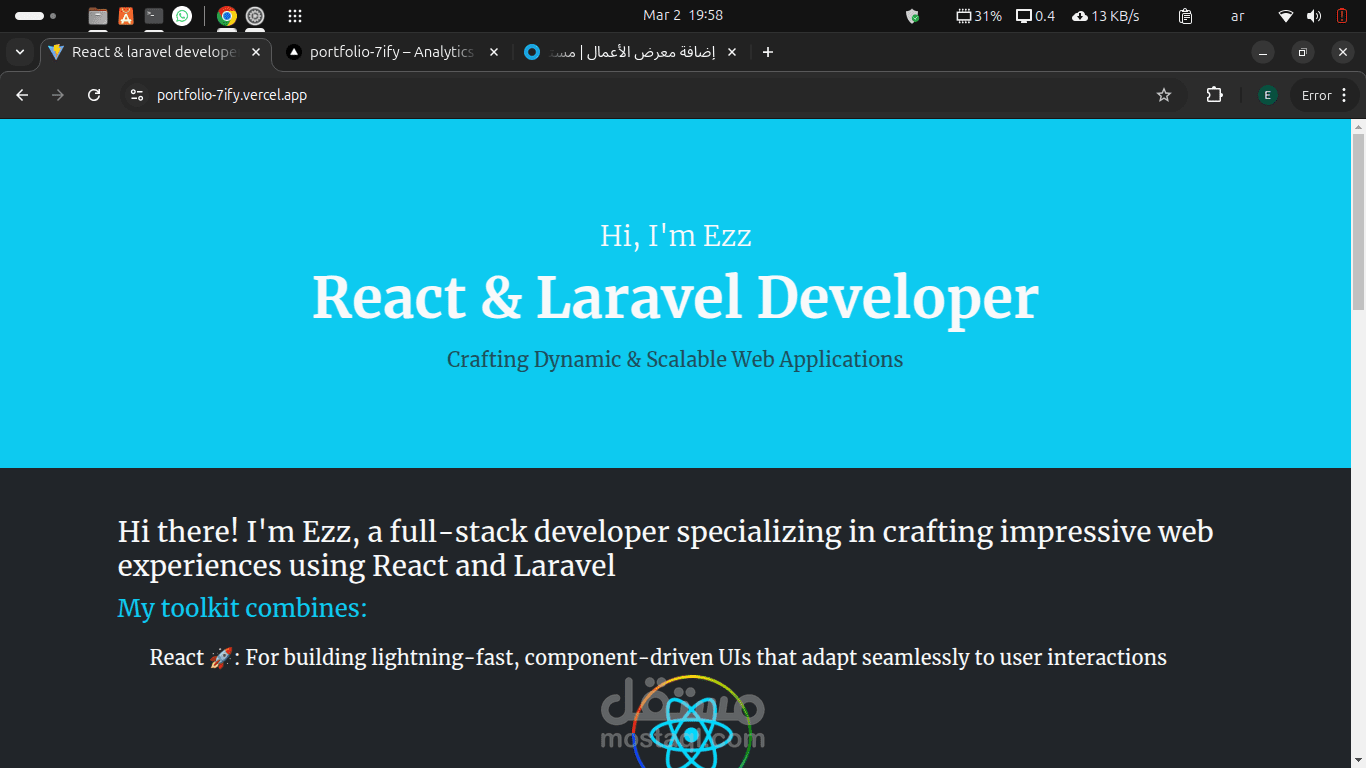
Task: Open the Extensions puzzle icon
Action: 1214,95
